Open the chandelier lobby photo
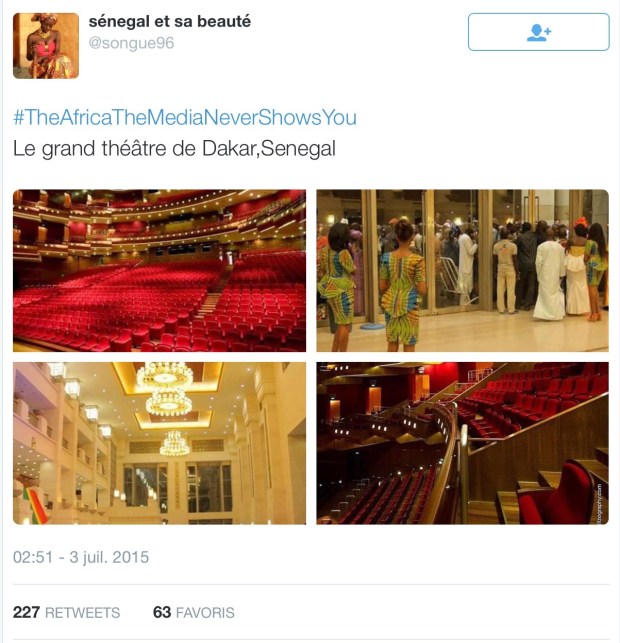 (x=160, y=443)
